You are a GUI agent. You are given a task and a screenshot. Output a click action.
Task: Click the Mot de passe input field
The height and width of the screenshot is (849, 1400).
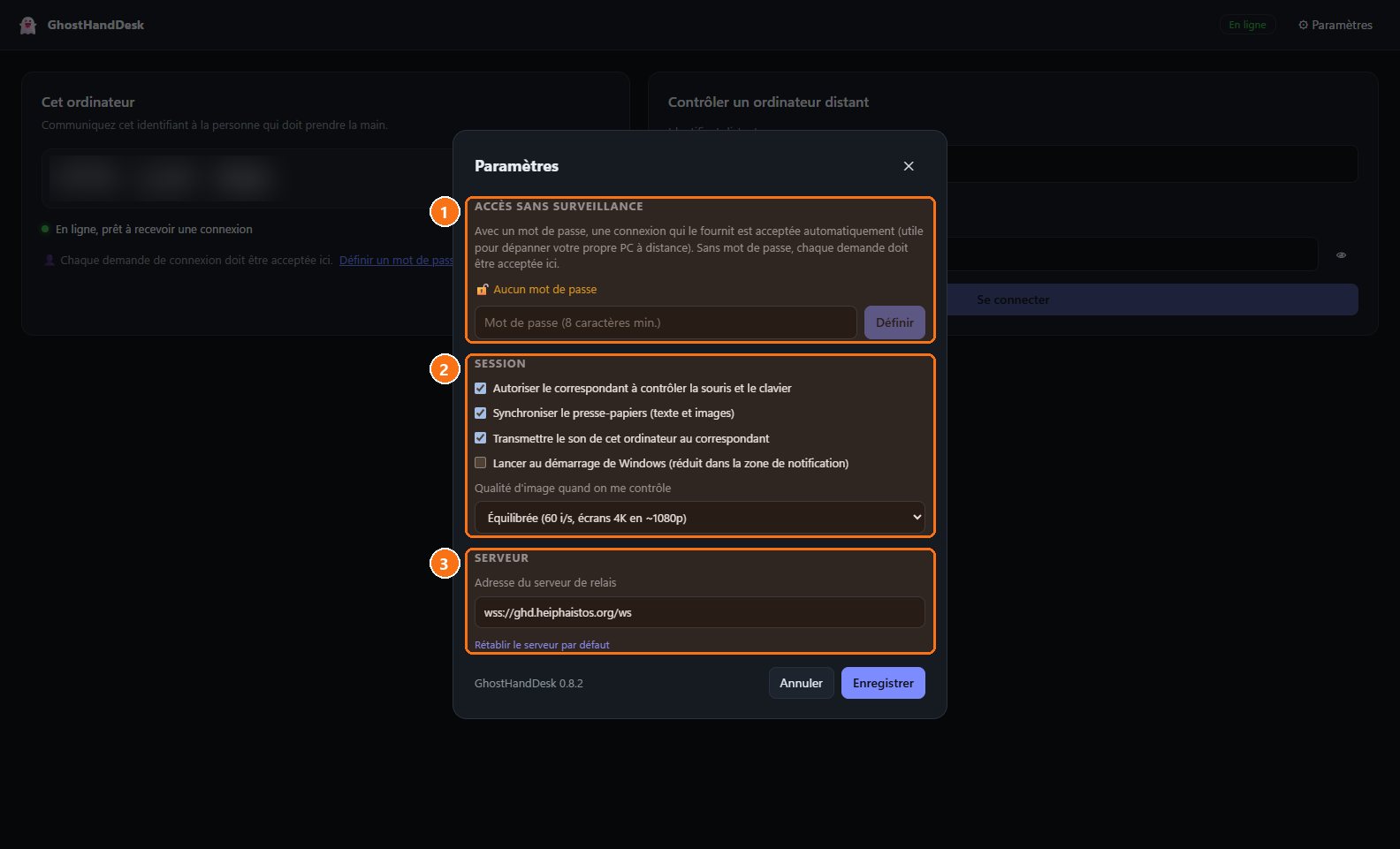pos(666,322)
